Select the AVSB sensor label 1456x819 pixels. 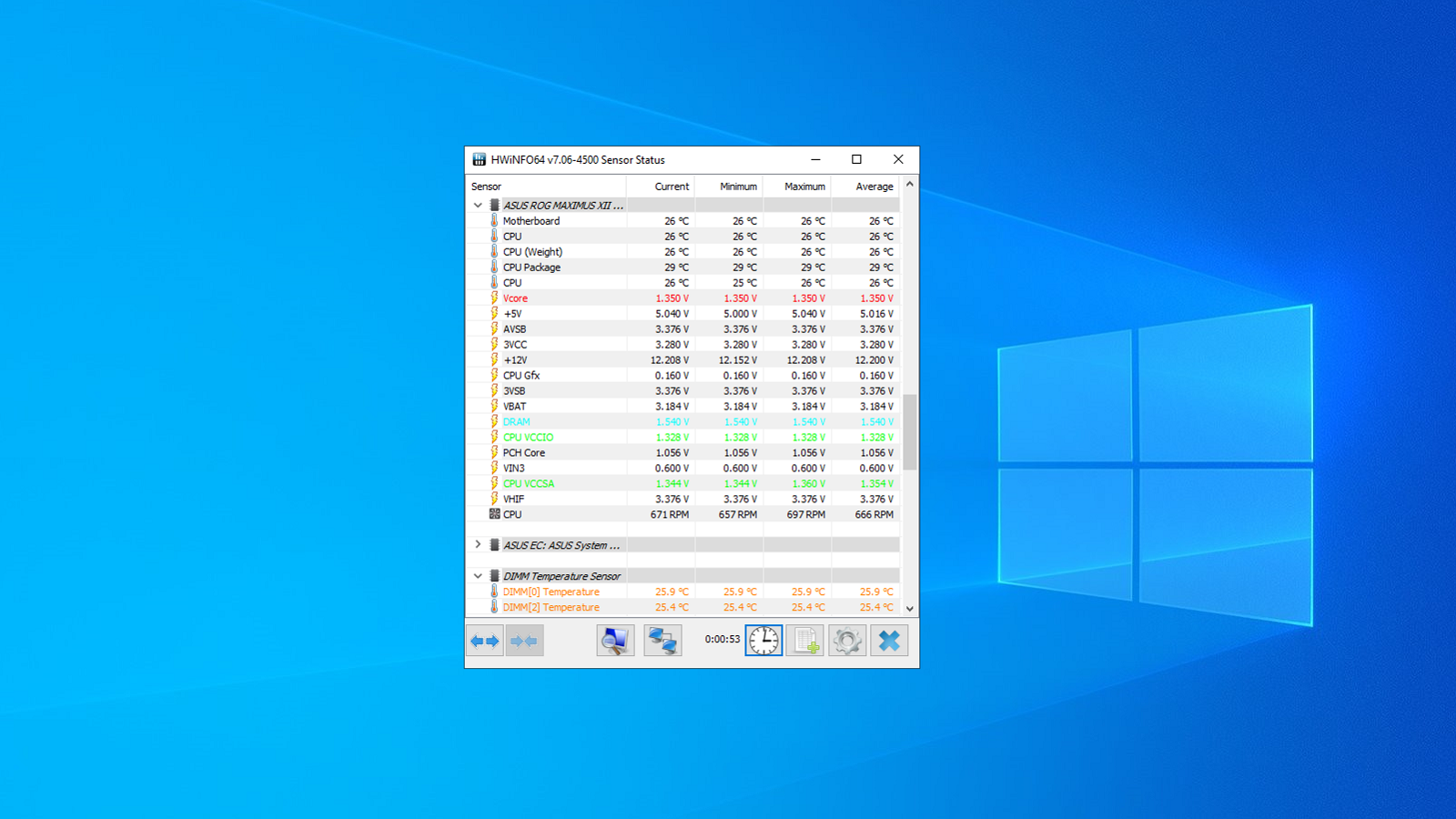(515, 329)
